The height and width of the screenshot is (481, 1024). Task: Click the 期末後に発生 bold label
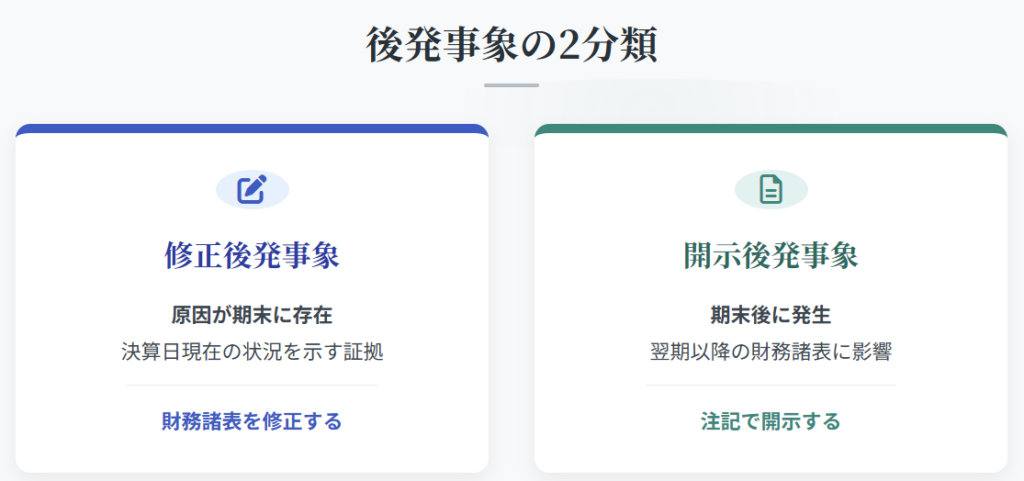770,315
